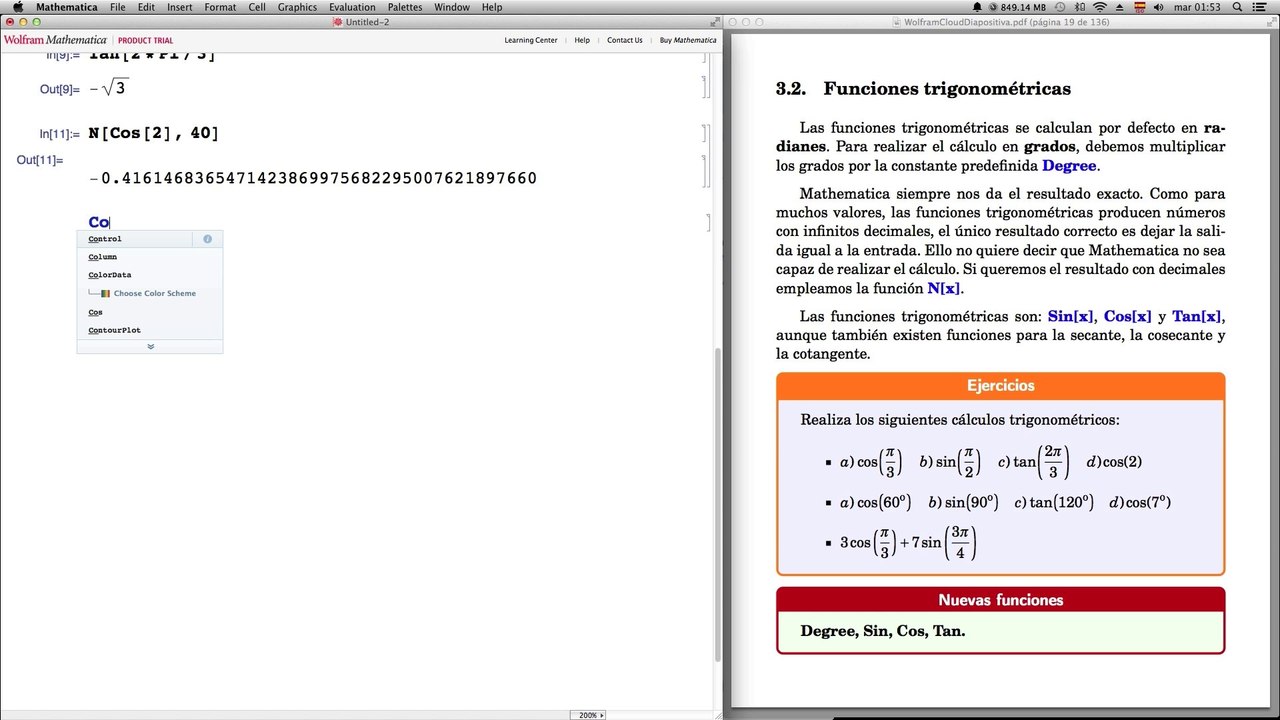Open the Mathematica application menu
The height and width of the screenshot is (720, 1280).
click(67, 7)
